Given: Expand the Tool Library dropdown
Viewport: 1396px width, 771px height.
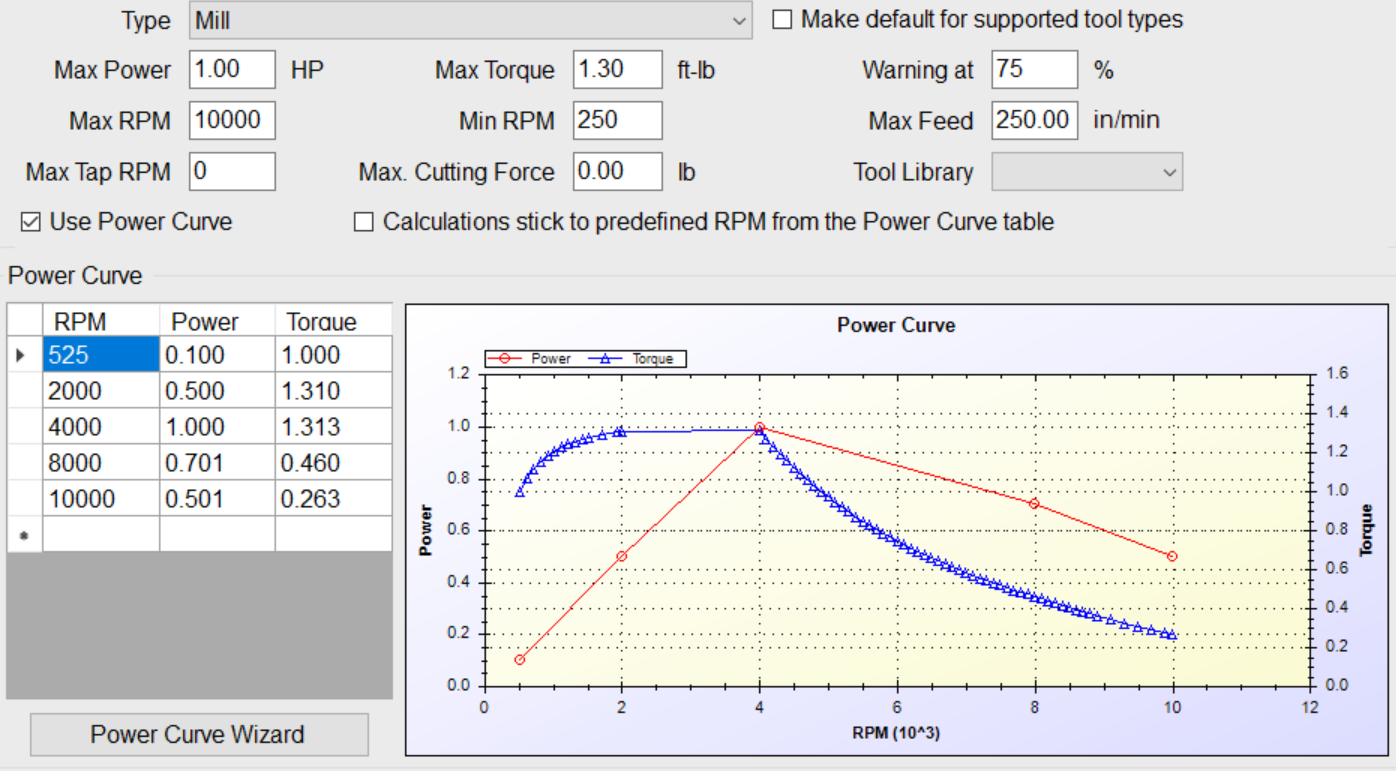Looking at the screenshot, I should point(1087,172).
